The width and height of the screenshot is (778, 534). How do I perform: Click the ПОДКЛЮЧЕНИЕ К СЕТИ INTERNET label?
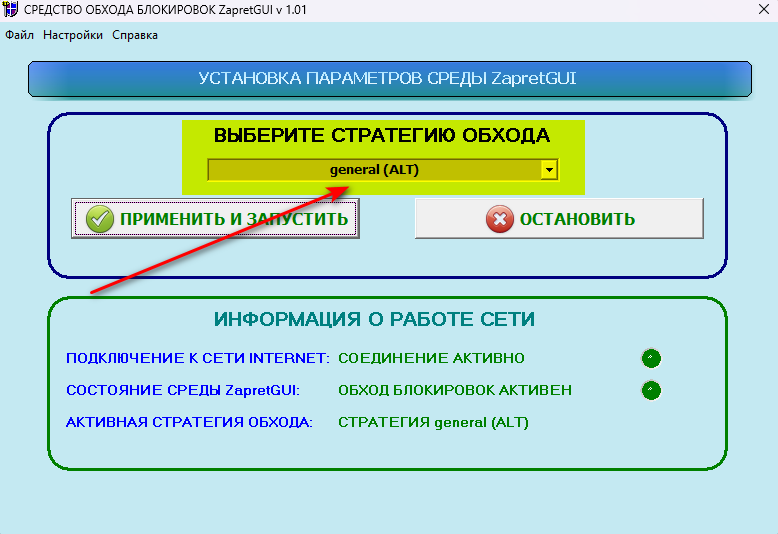[x=198, y=358]
